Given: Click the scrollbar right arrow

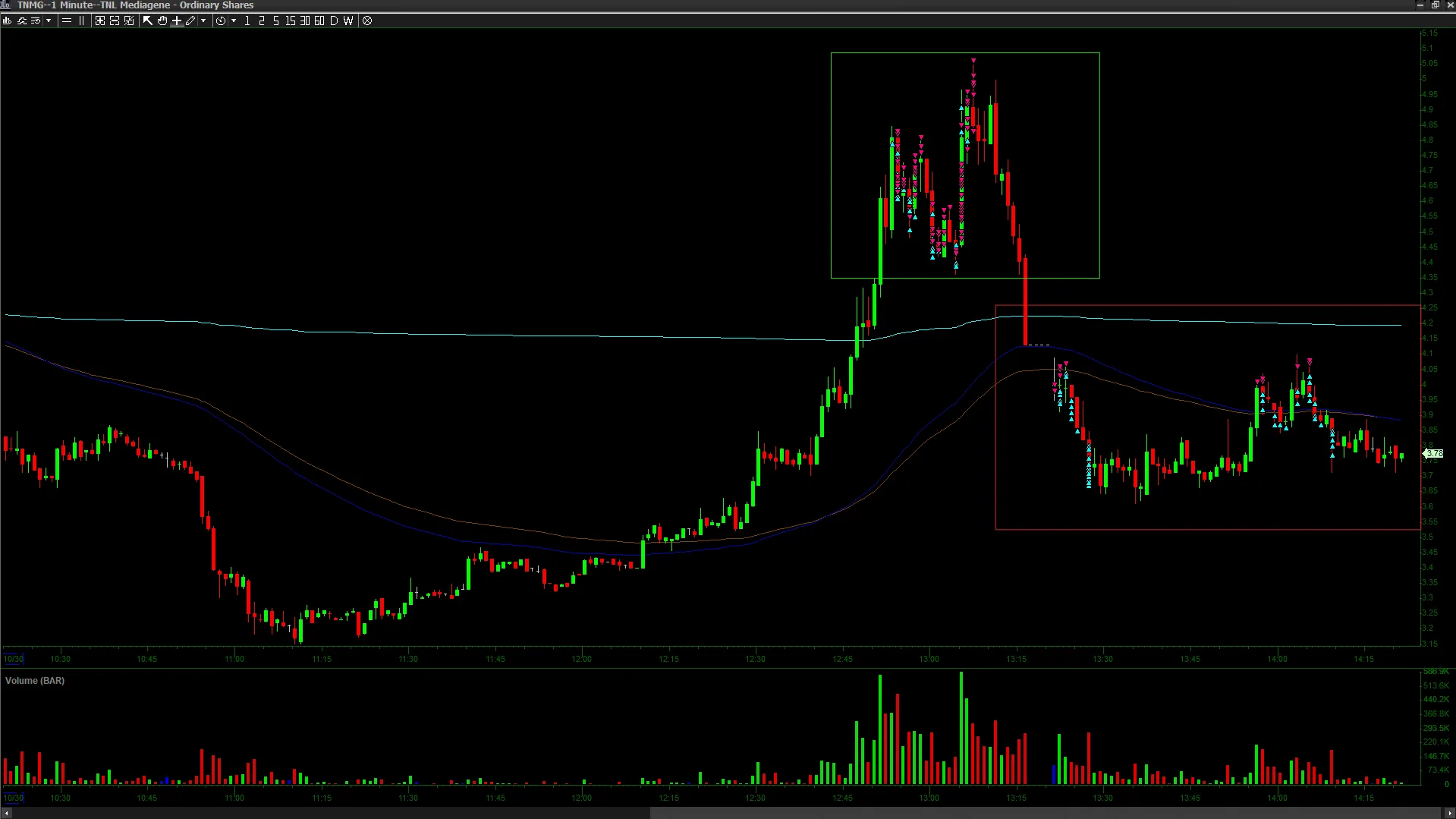Looking at the screenshot, I should pyautogui.click(x=1449, y=813).
